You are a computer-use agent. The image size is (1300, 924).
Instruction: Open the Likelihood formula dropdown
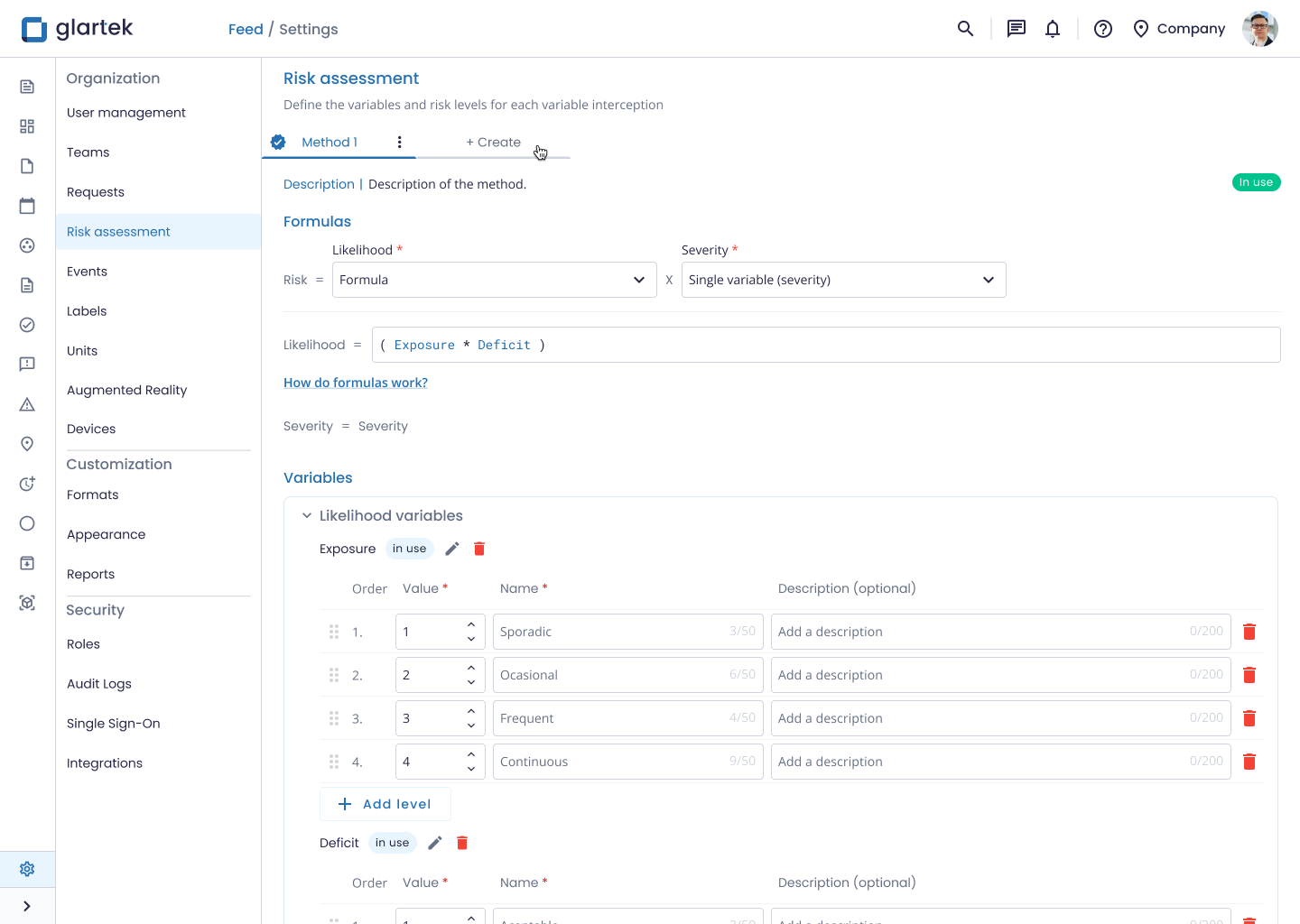(494, 280)
